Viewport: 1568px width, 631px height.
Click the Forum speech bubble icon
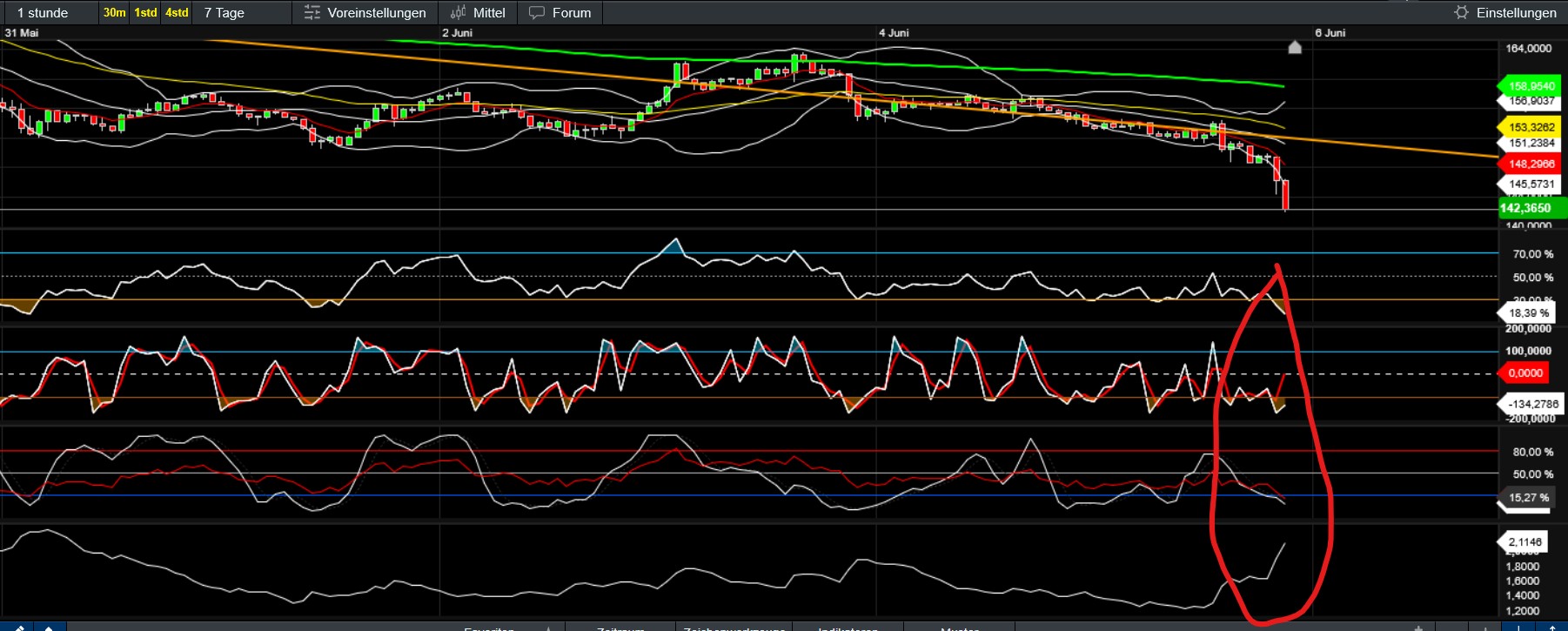coord(537,13)
